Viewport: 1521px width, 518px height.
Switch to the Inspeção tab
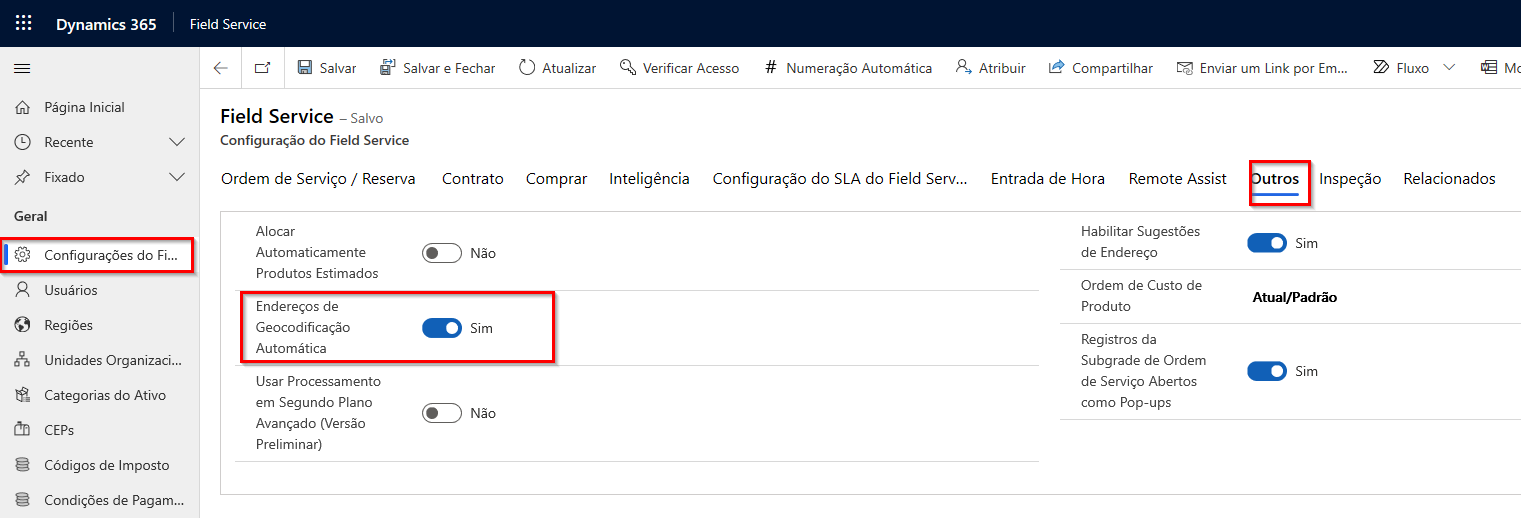pos(1350,179)
